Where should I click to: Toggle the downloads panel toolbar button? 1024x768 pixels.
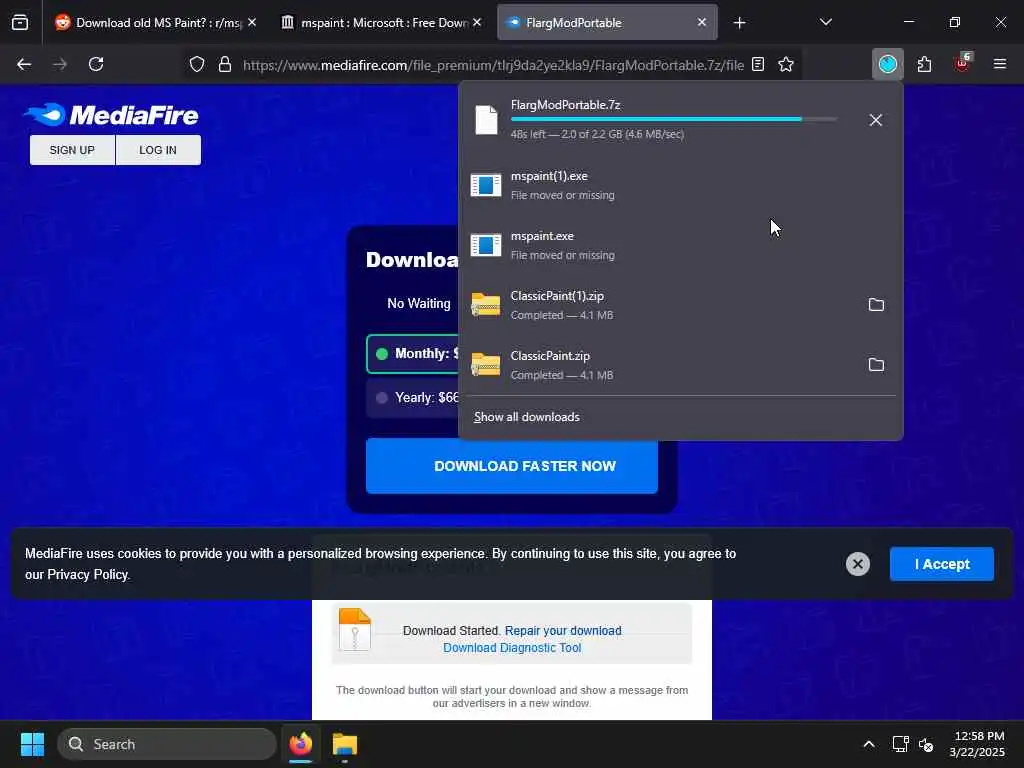pos(888,64)
